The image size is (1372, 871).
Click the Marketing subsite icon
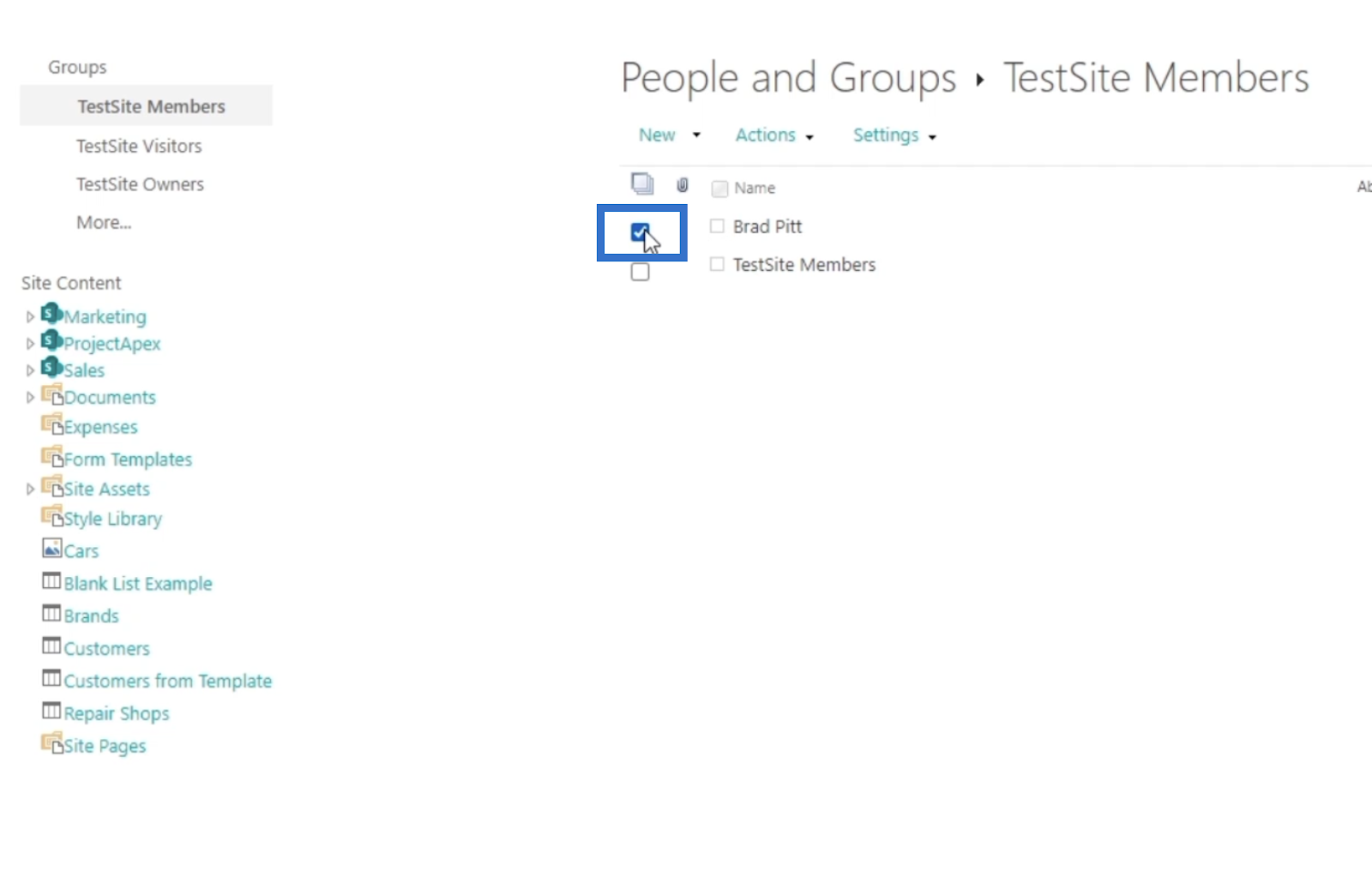[x=51, y=314]
